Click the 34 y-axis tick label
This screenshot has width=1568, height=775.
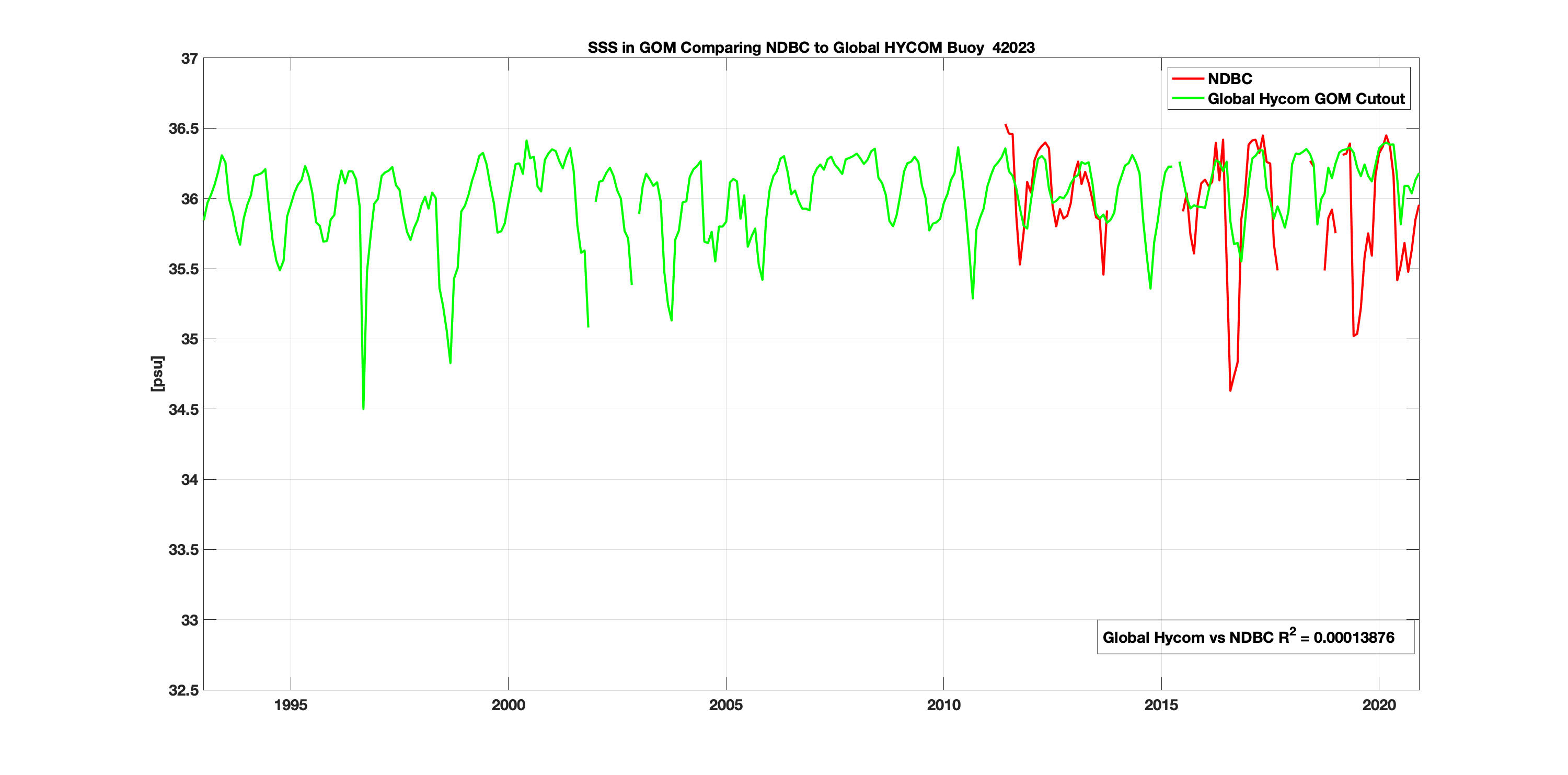[x=189, y=480]
